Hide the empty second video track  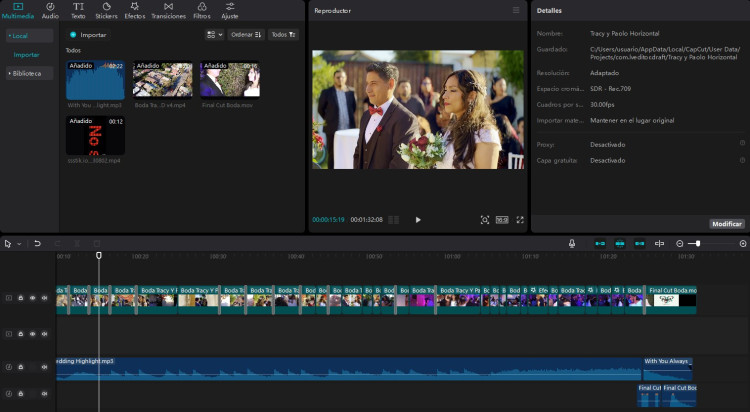[x=33, y=334]
